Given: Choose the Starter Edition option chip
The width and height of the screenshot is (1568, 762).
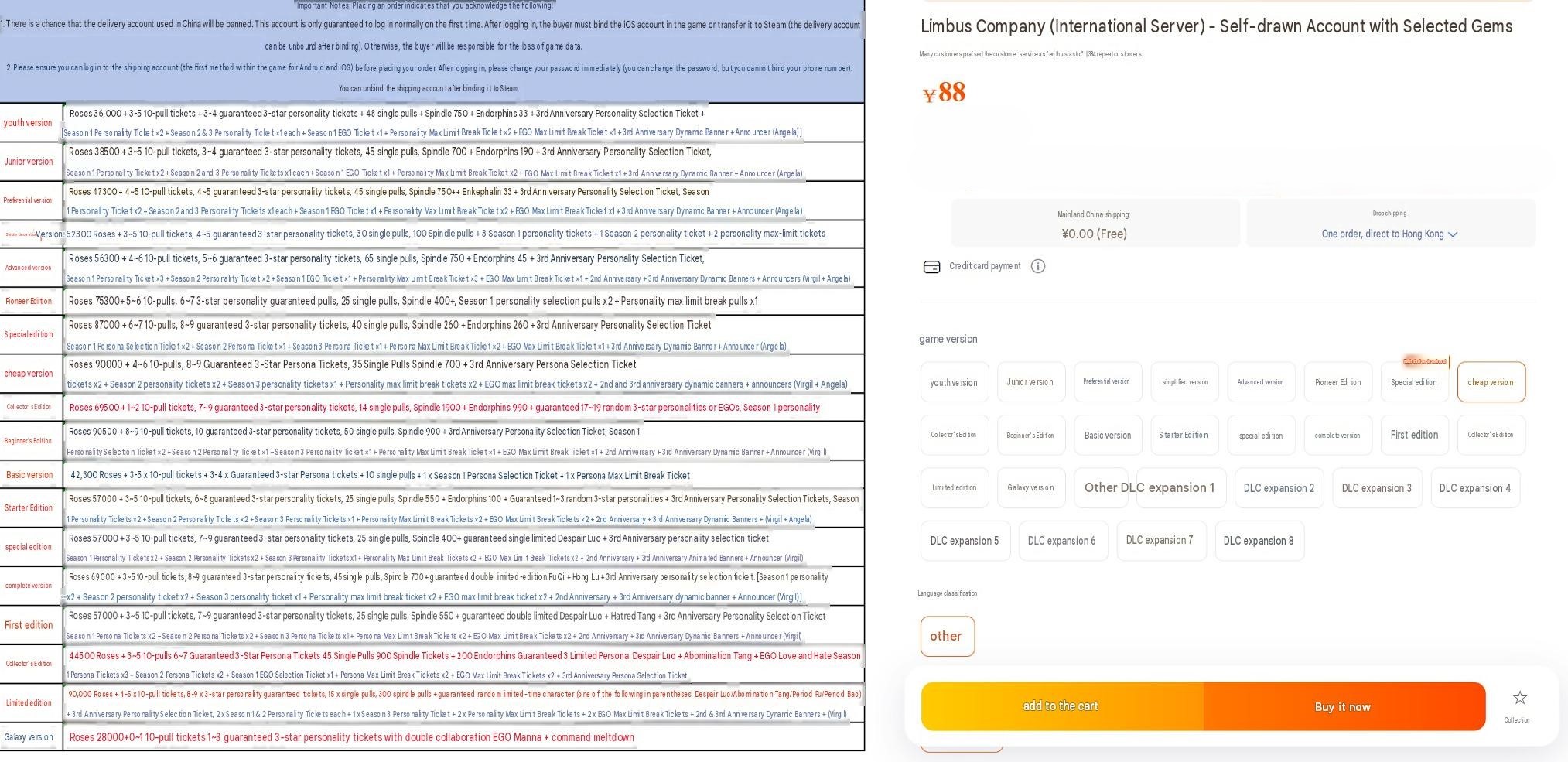Looking at the screenshot, I should pyautogui.click(x=1184, y=436).
